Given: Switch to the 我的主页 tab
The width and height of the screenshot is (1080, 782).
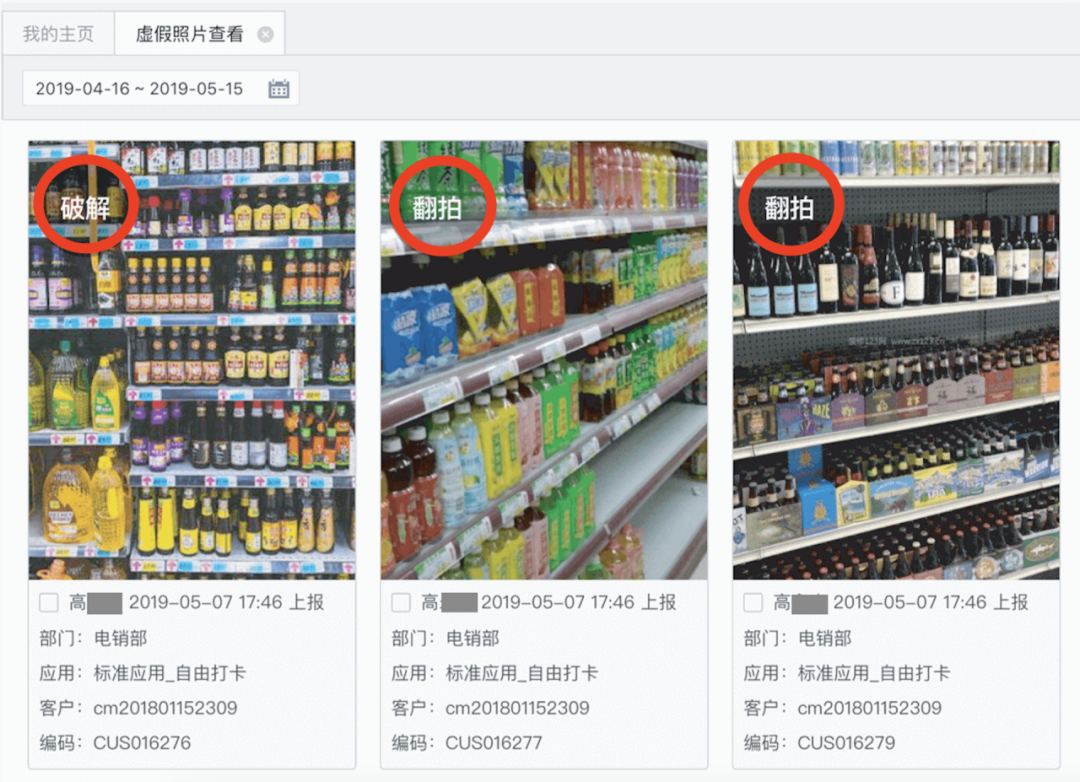Looking at the screenshot, I should 59,34.
